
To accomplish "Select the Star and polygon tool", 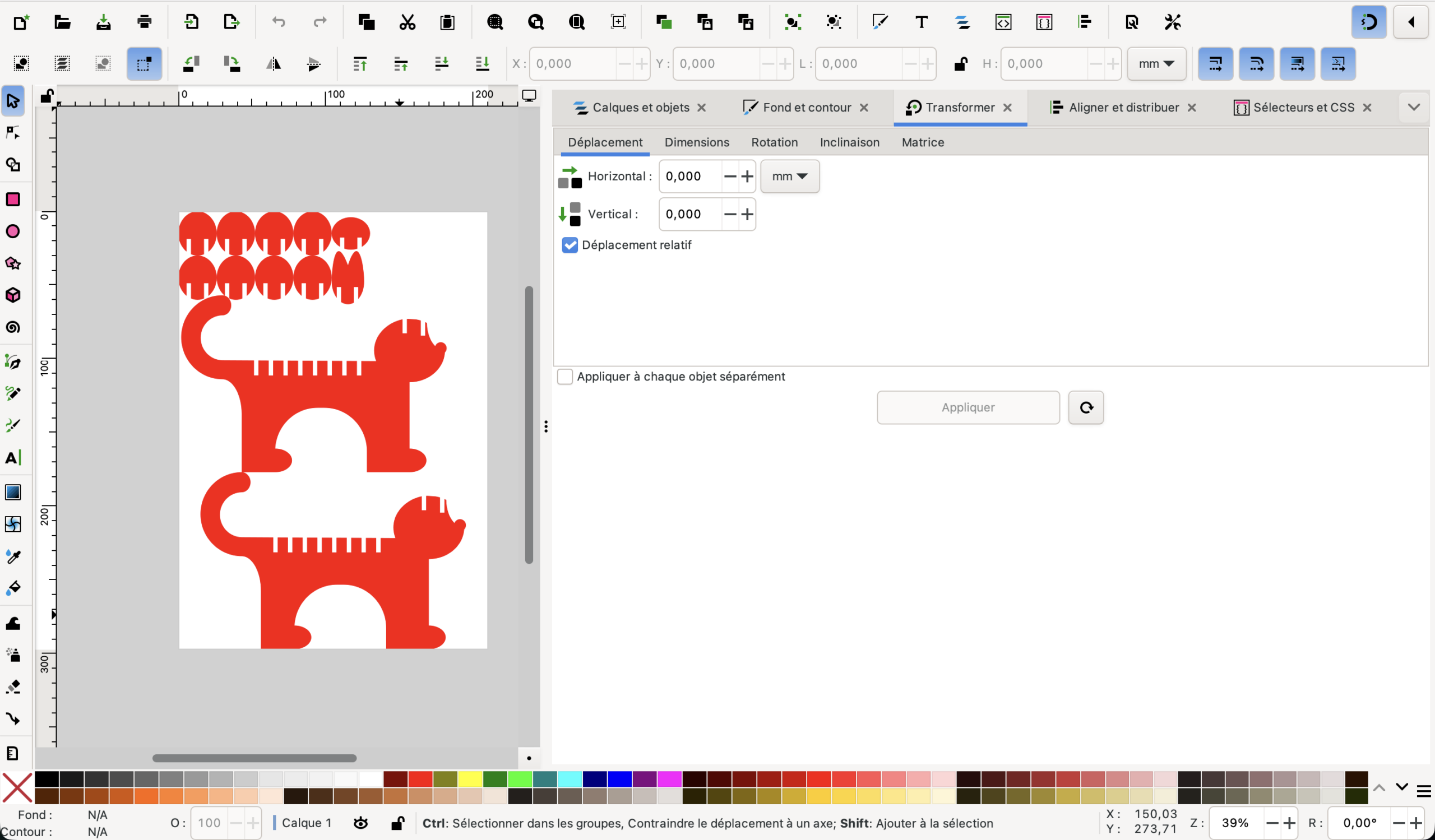I will [x=12, y=263].
